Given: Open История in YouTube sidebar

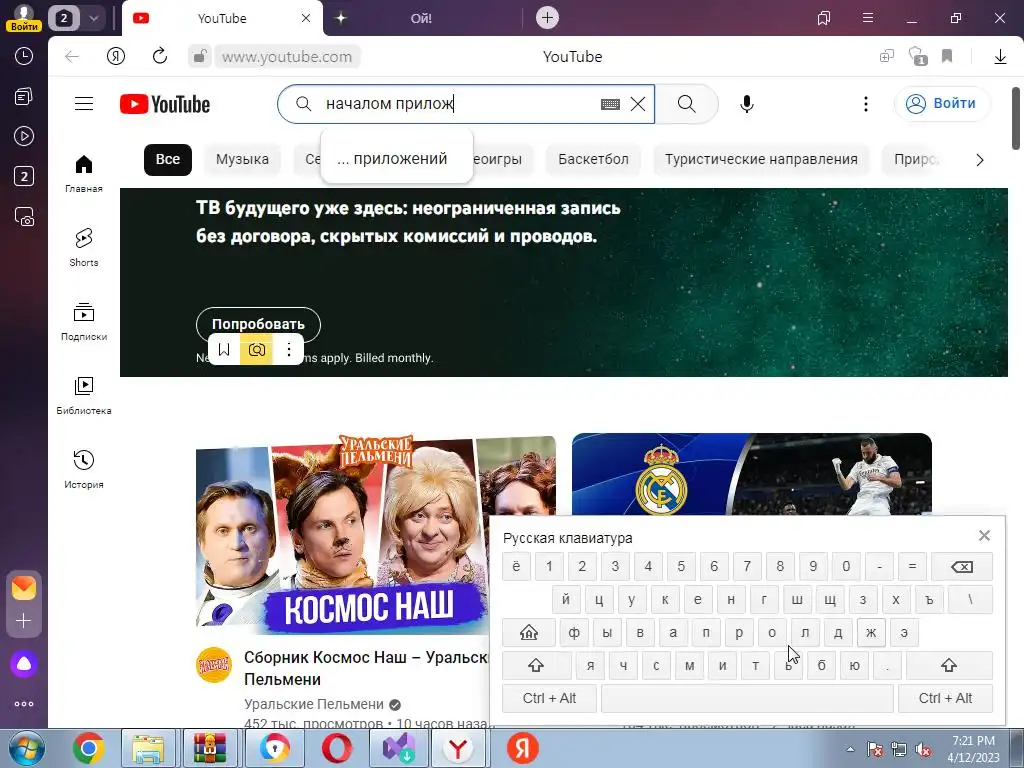Looking at the screenshot, I should click(x=84, y=470).
